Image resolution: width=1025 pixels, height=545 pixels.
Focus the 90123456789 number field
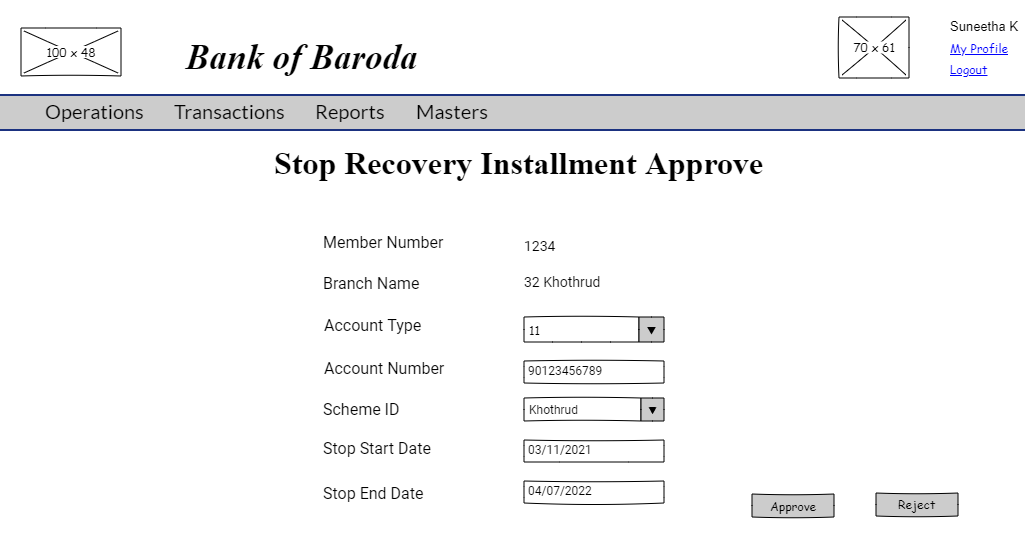pyautogui.click(x=593, y=371)
